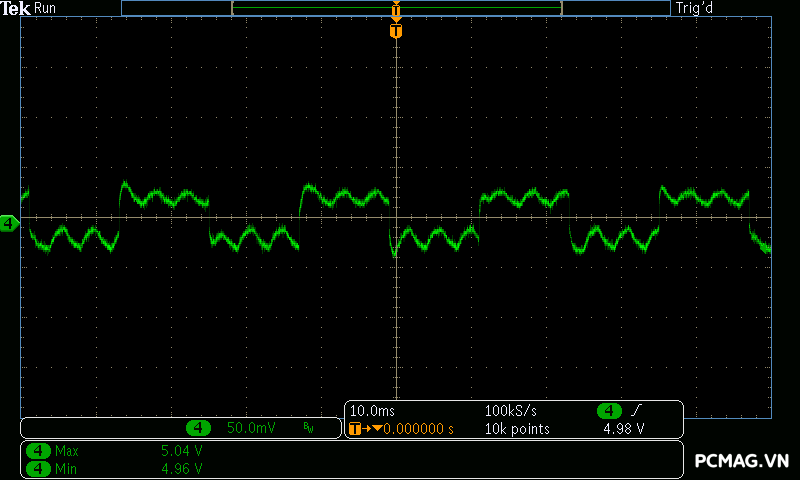Click the 10k points record length
The height and width of the screenshot is (480, 800).
(516, 429)
